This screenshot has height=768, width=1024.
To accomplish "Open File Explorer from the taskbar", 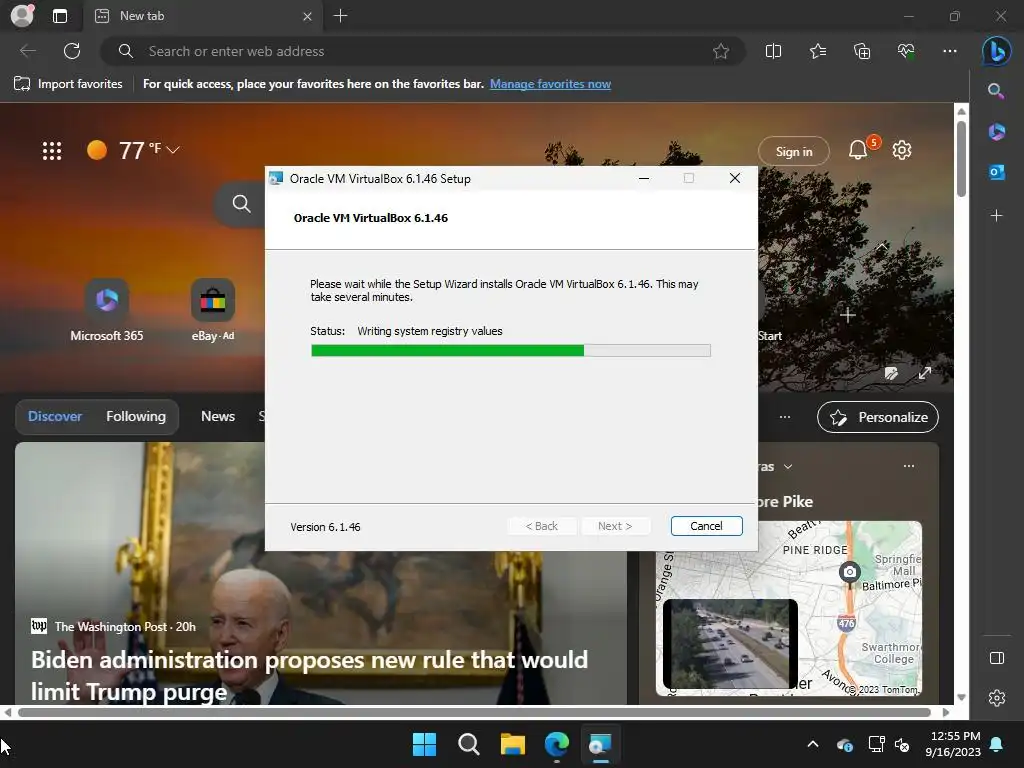I will tap(513, 744).
